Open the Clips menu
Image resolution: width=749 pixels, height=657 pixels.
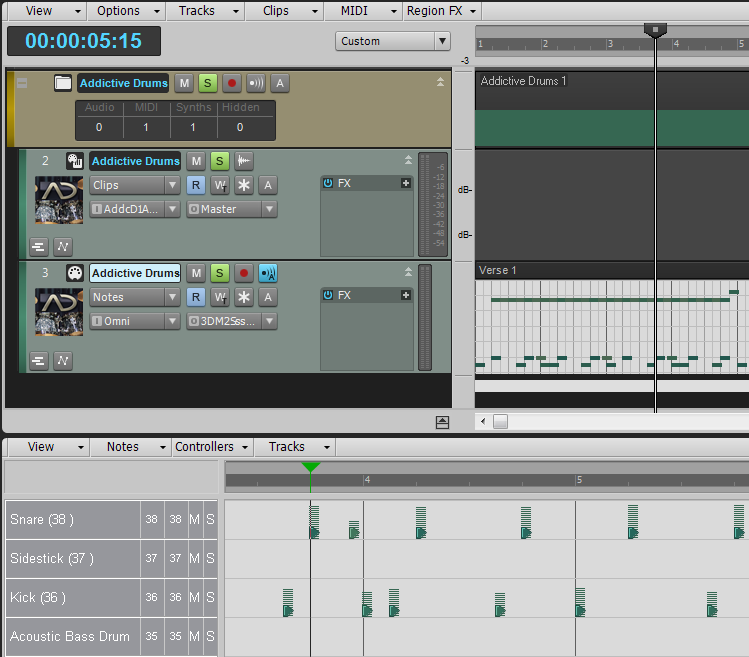(x=285, y=11)
